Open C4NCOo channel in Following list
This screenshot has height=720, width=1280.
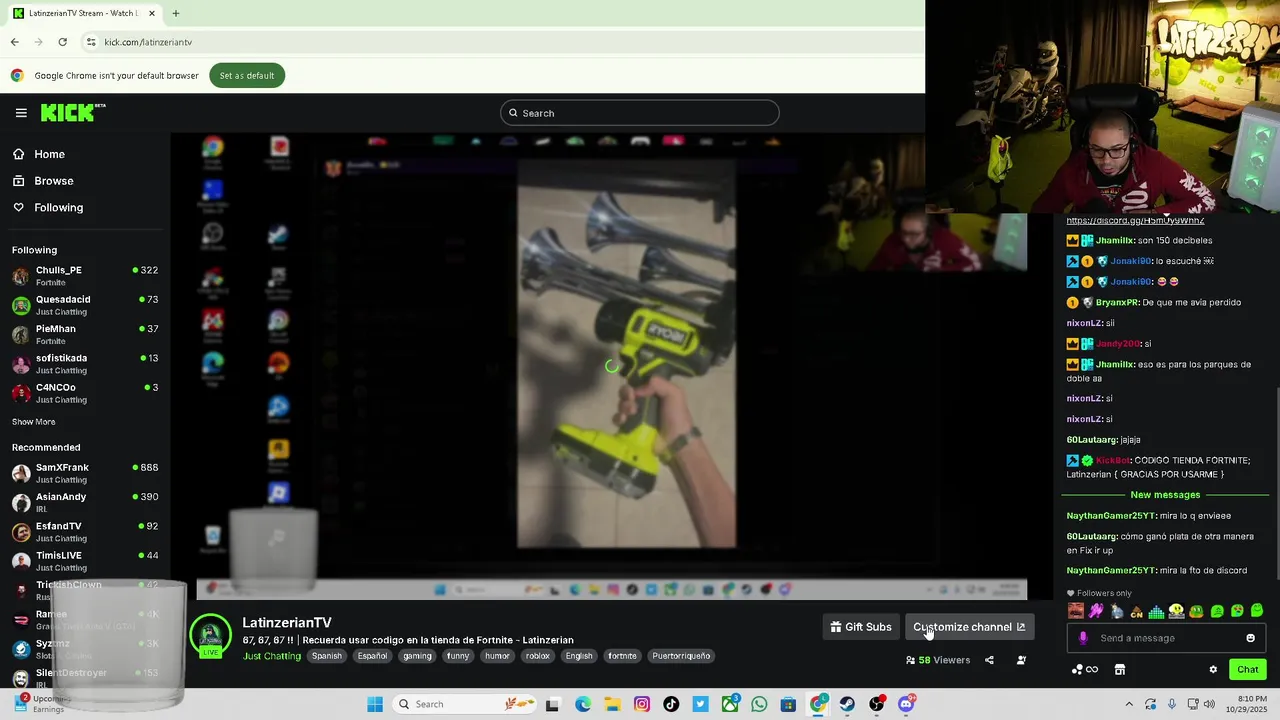tap(85, 392)
